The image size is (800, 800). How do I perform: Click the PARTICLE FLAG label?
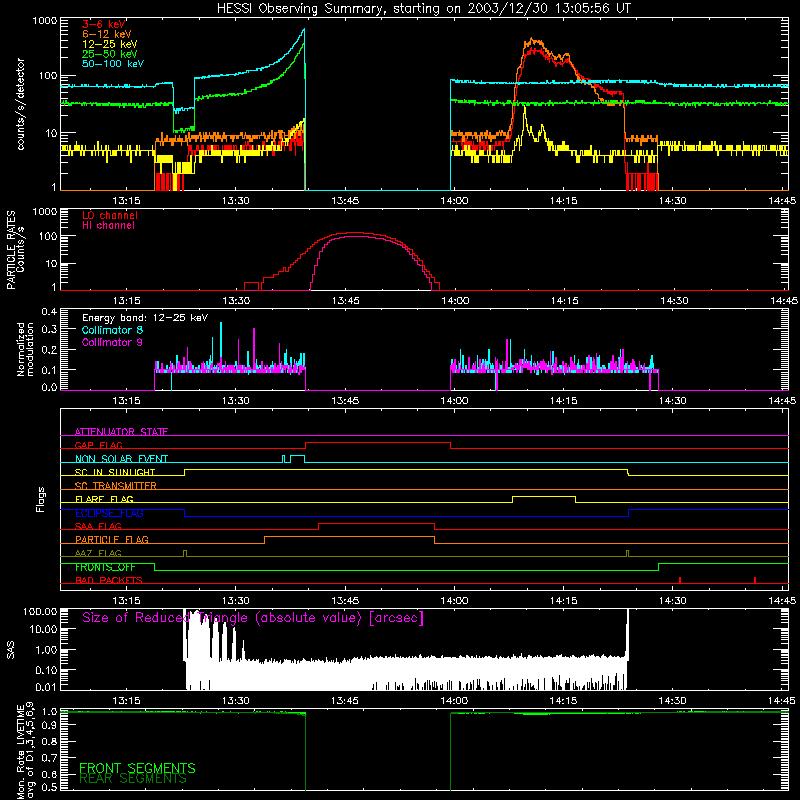(112, 539)
